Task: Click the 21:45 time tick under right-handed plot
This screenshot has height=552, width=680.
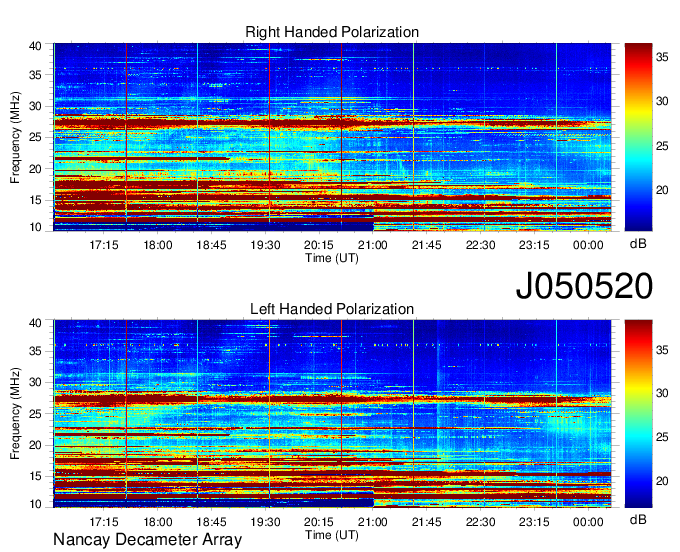Action: pos(427,245)
